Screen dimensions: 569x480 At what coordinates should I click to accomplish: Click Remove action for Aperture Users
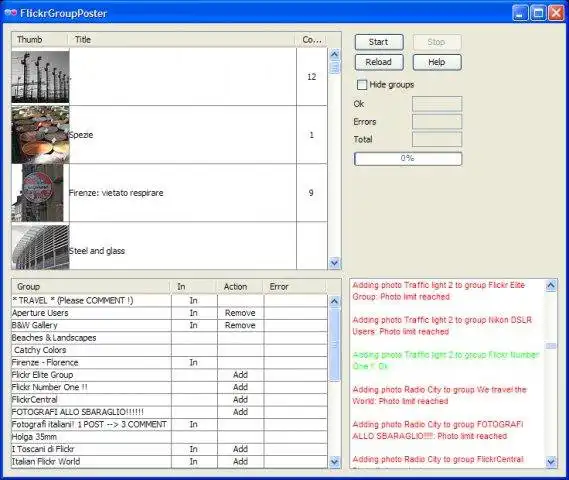(x=240, y=313)
